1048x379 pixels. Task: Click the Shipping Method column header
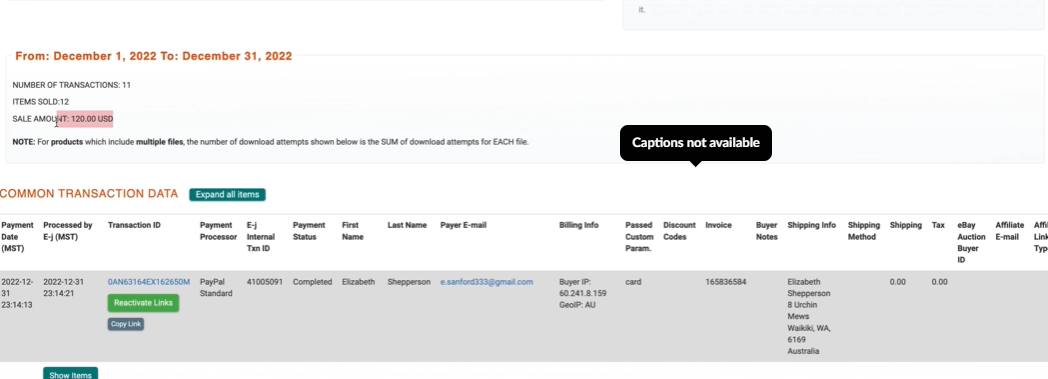pos(864,231)
